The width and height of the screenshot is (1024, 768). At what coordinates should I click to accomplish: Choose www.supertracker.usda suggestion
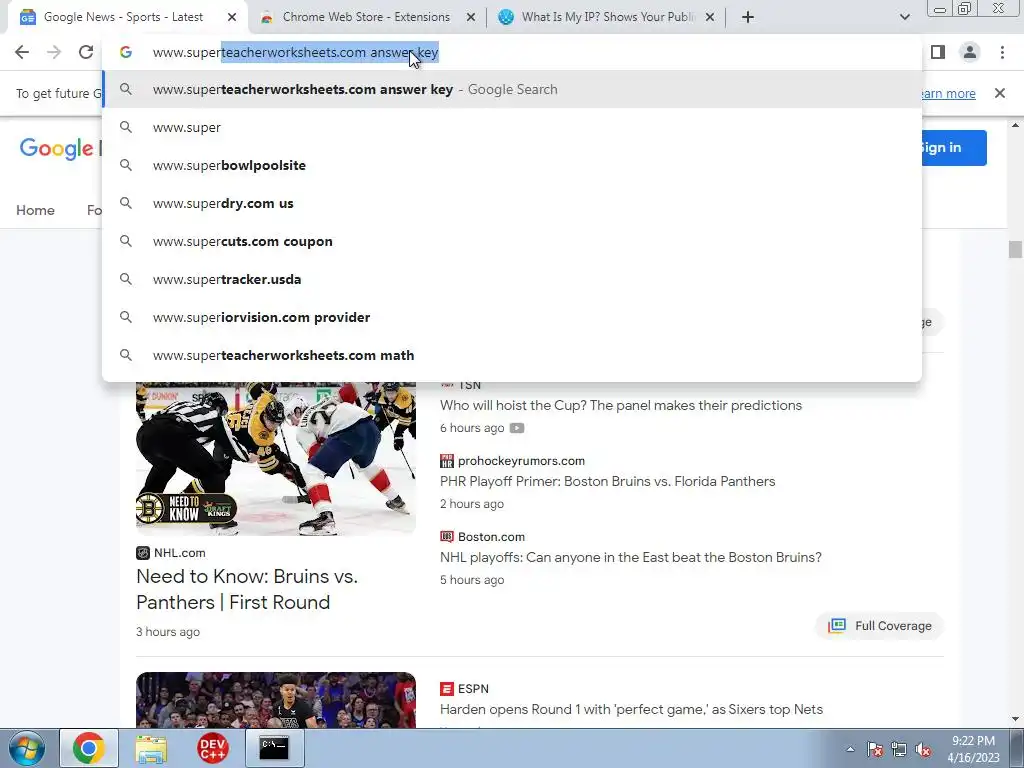point(512,279)
